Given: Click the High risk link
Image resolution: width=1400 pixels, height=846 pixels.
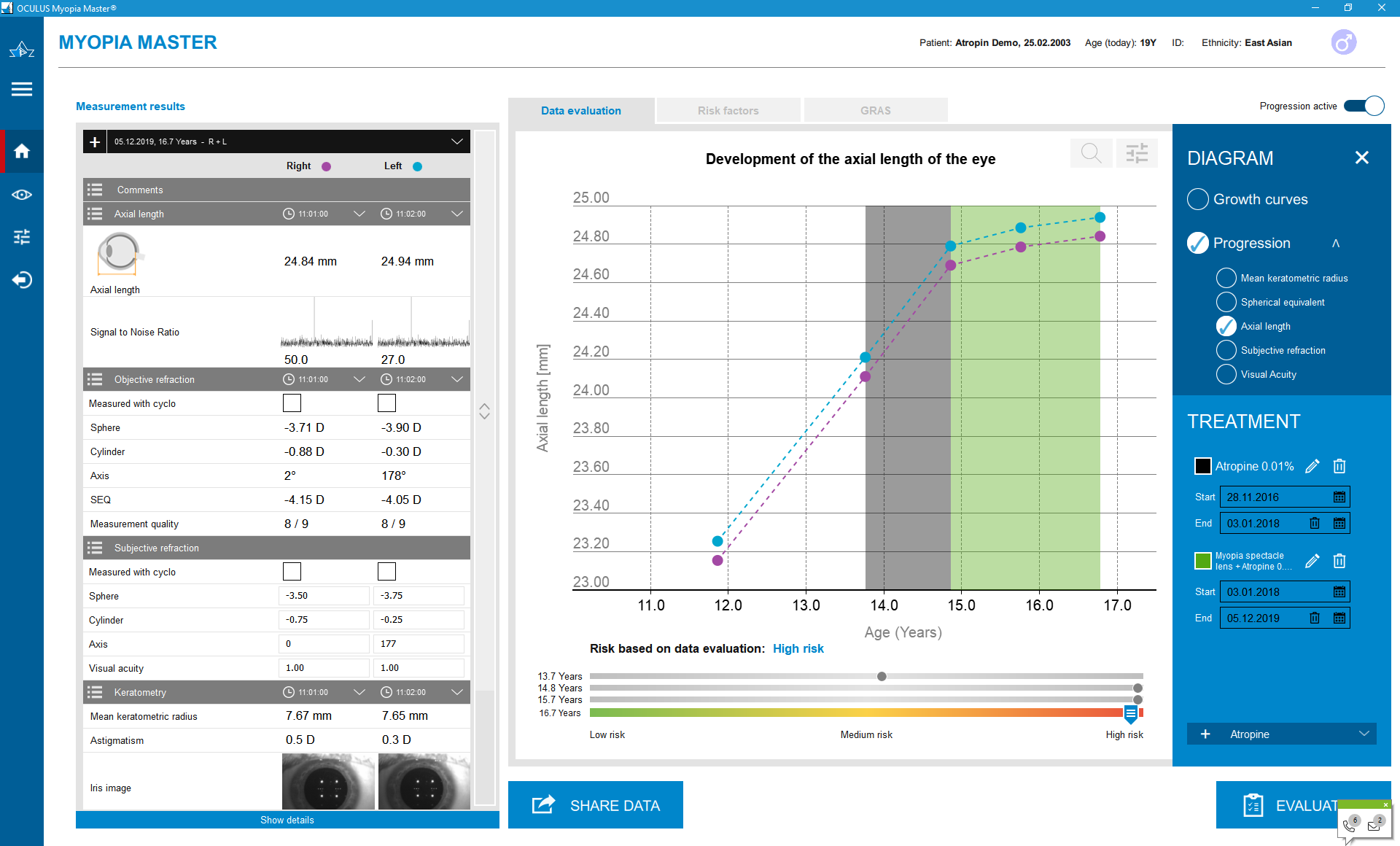Looking at the screenshot, I should (x=798, y=648).
